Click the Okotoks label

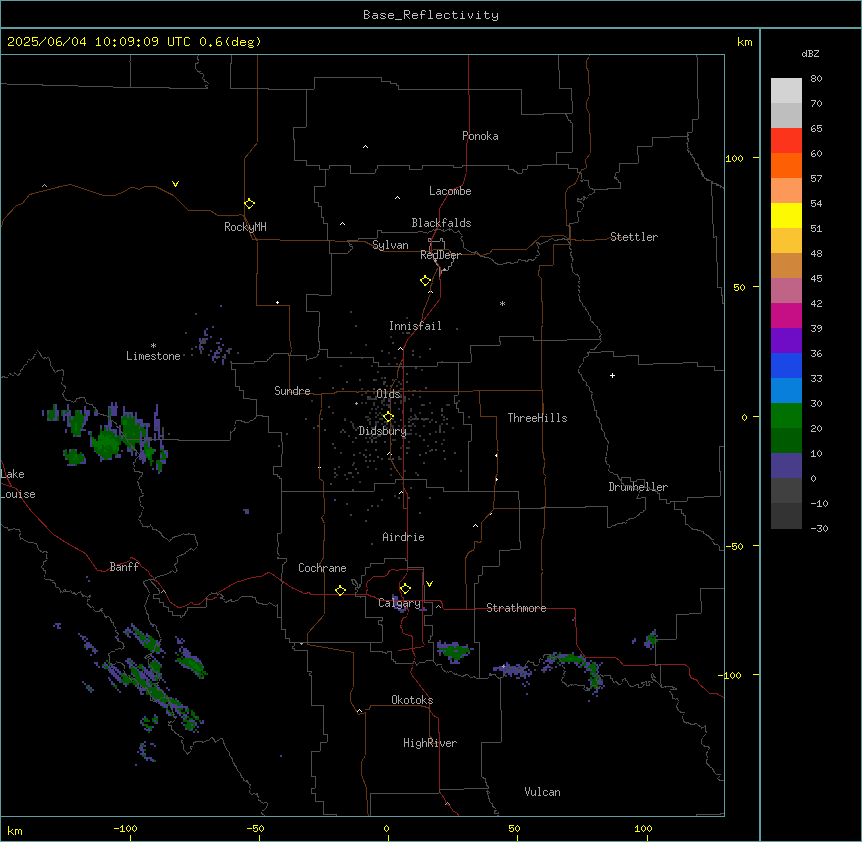tap(412, 700)
